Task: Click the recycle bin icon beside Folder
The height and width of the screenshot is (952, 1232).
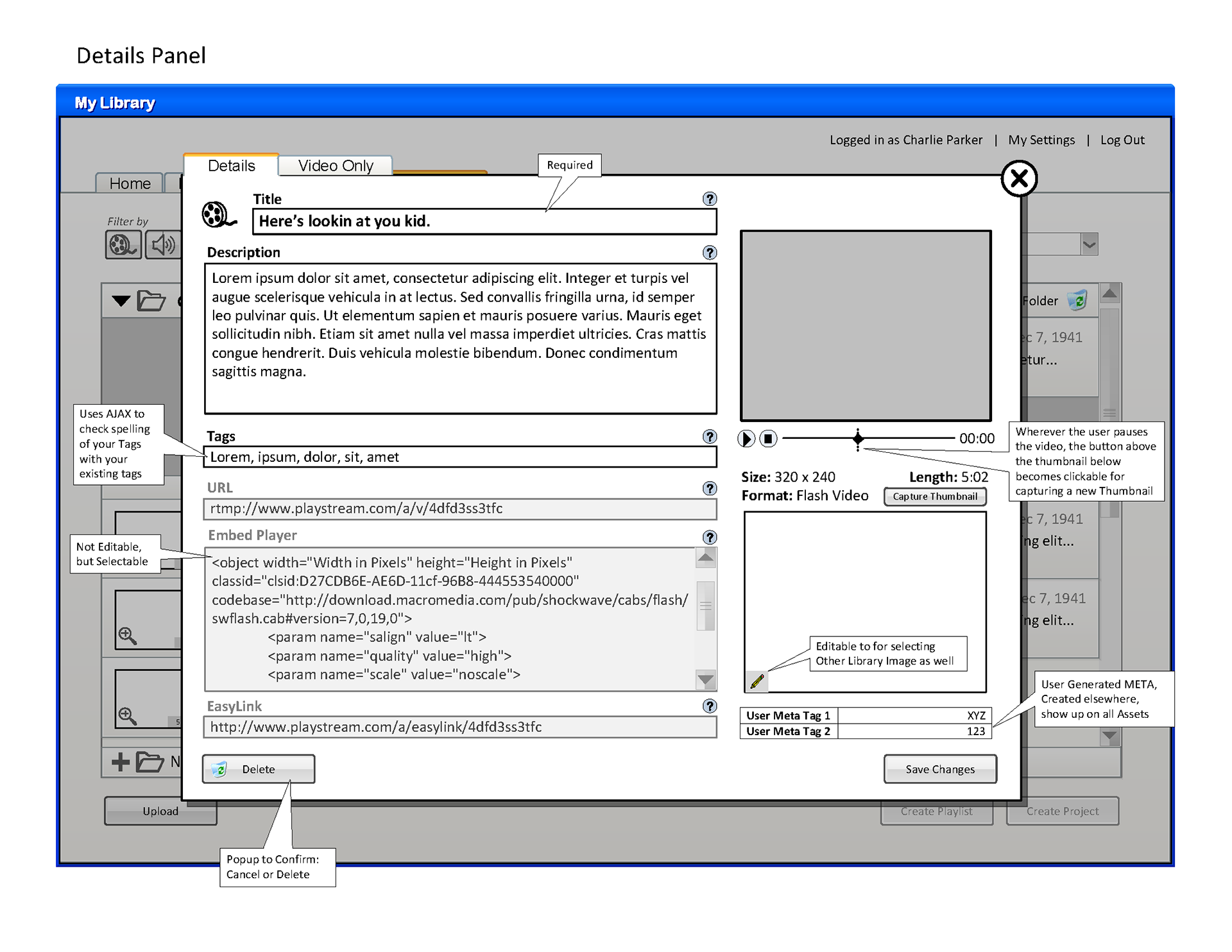Action: (x=1078, y=300)
